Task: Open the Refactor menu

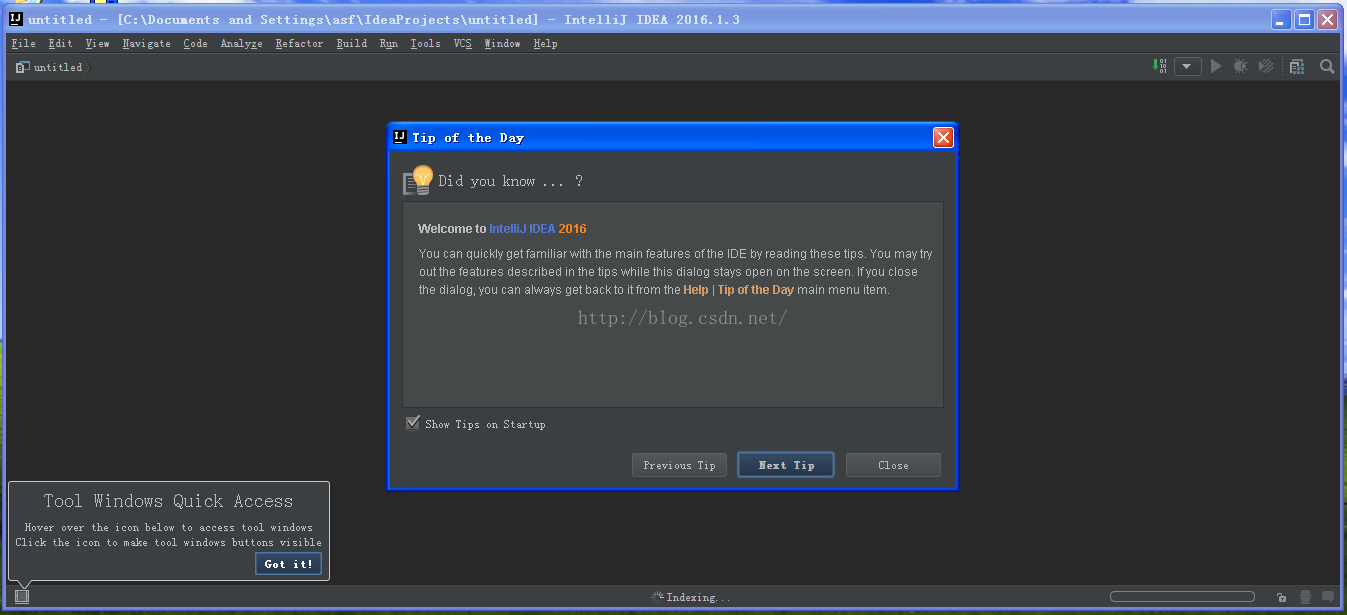Action: (299, 43)
